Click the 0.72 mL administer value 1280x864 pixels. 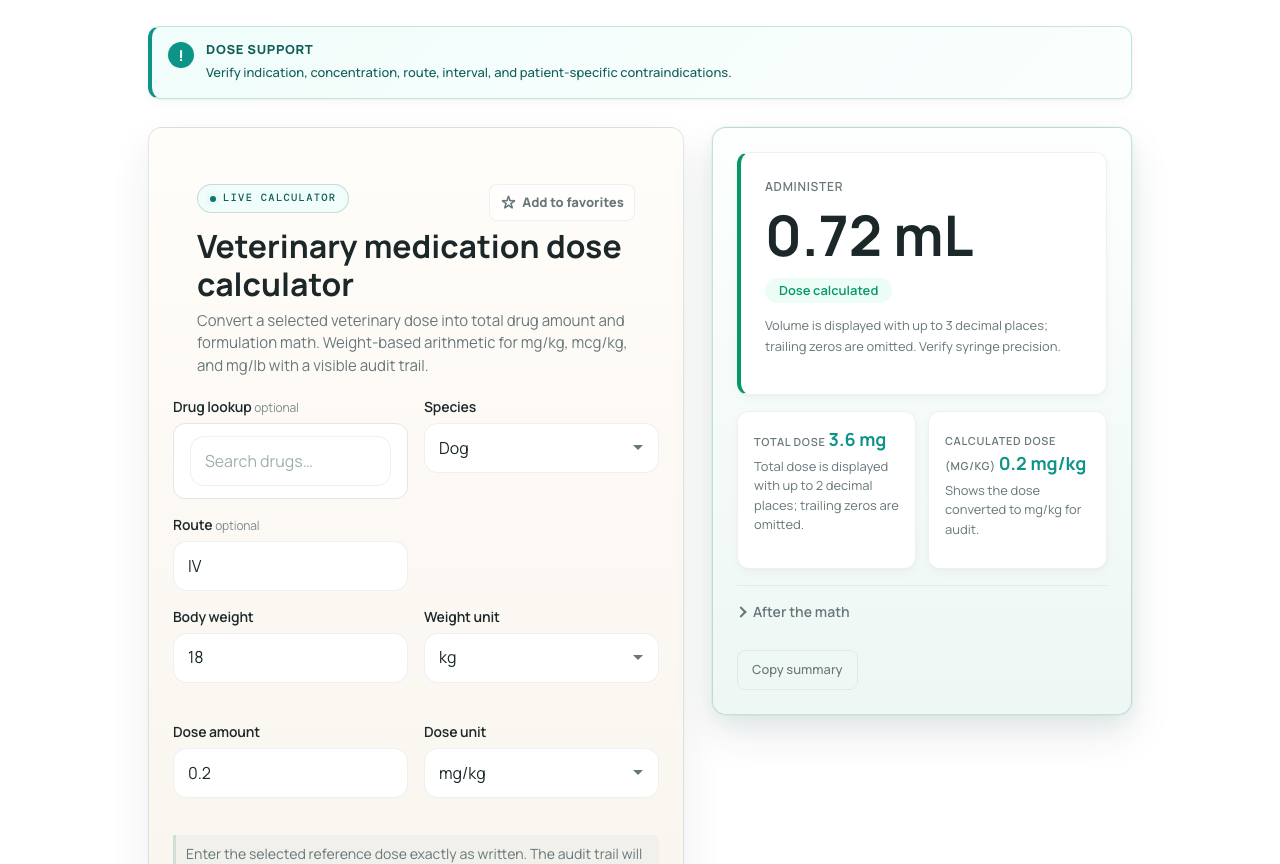pyautogui.click(x=869, y=236)
